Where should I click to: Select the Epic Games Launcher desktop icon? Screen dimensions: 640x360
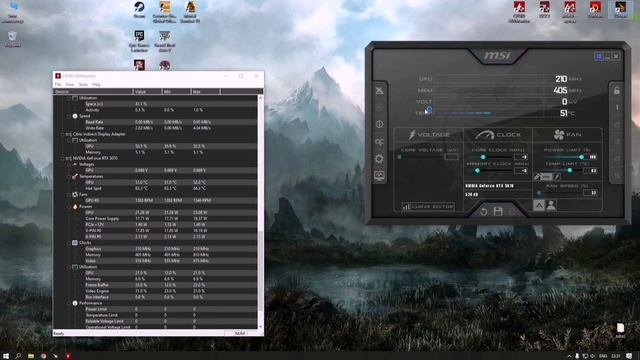tap(139, 41)
